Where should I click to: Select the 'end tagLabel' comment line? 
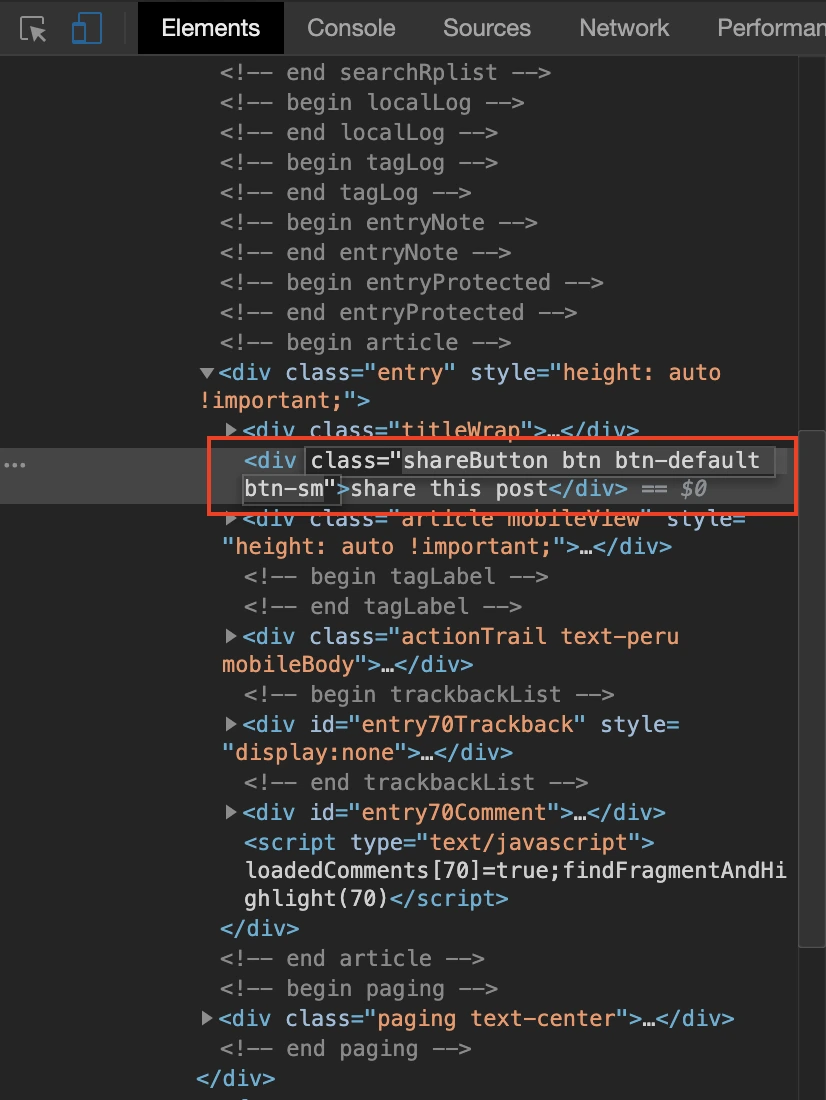tap(382, 606)
